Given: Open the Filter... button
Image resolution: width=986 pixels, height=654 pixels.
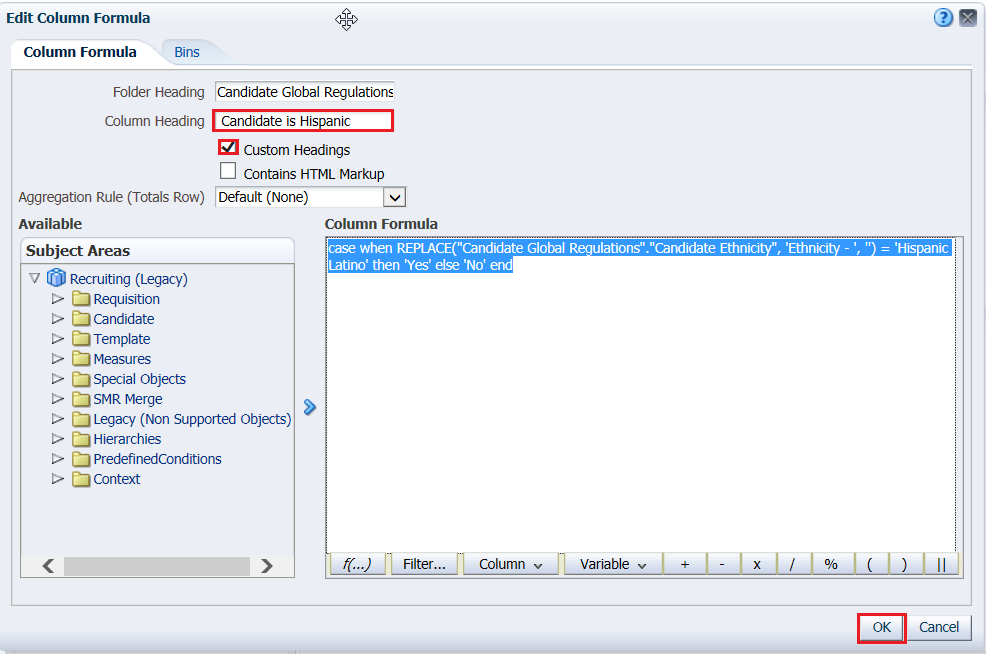Looking at the screenshot, I should tap(424, 564).
